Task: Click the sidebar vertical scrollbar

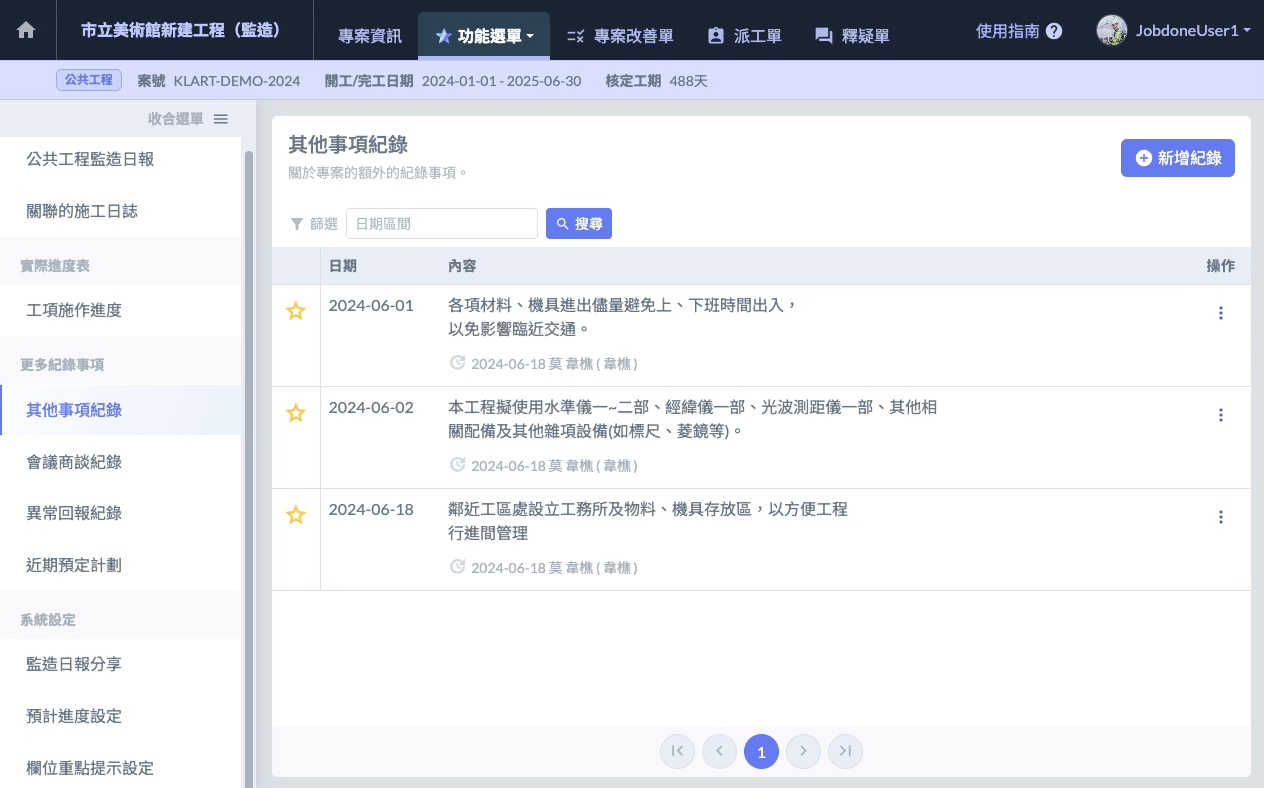Action: coord(249,450)
